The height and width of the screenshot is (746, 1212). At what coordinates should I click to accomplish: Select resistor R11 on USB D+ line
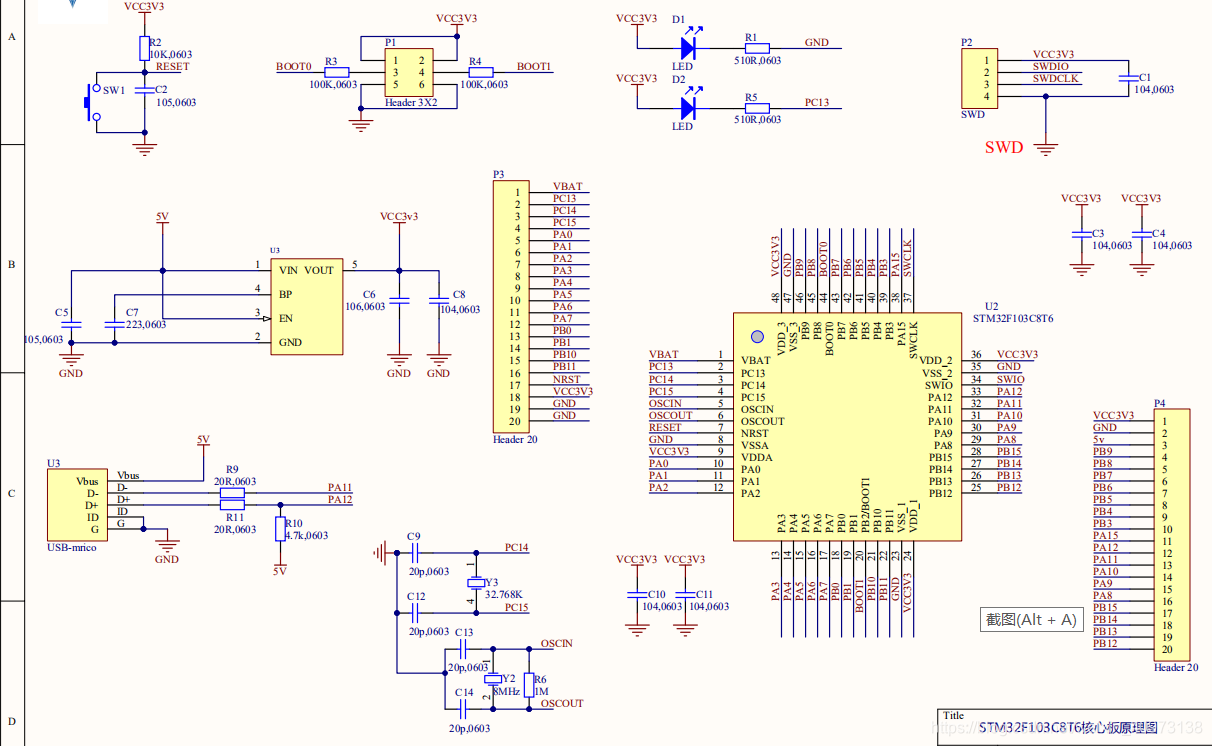231,505
